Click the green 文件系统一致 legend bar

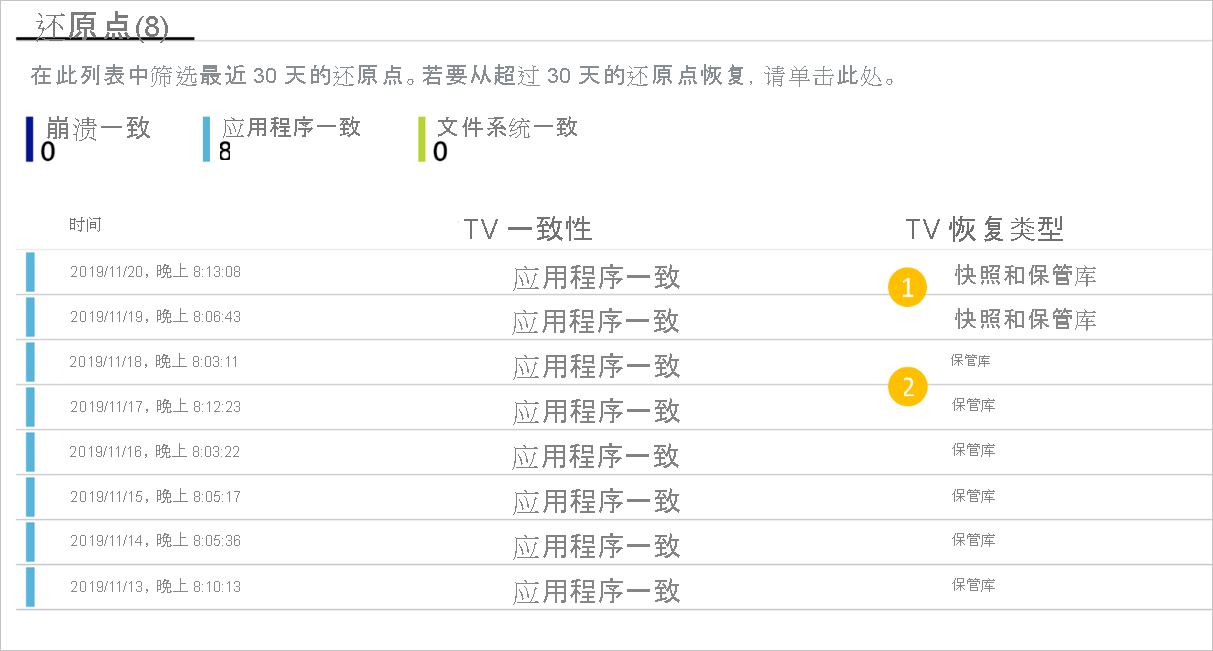point(422,139)
